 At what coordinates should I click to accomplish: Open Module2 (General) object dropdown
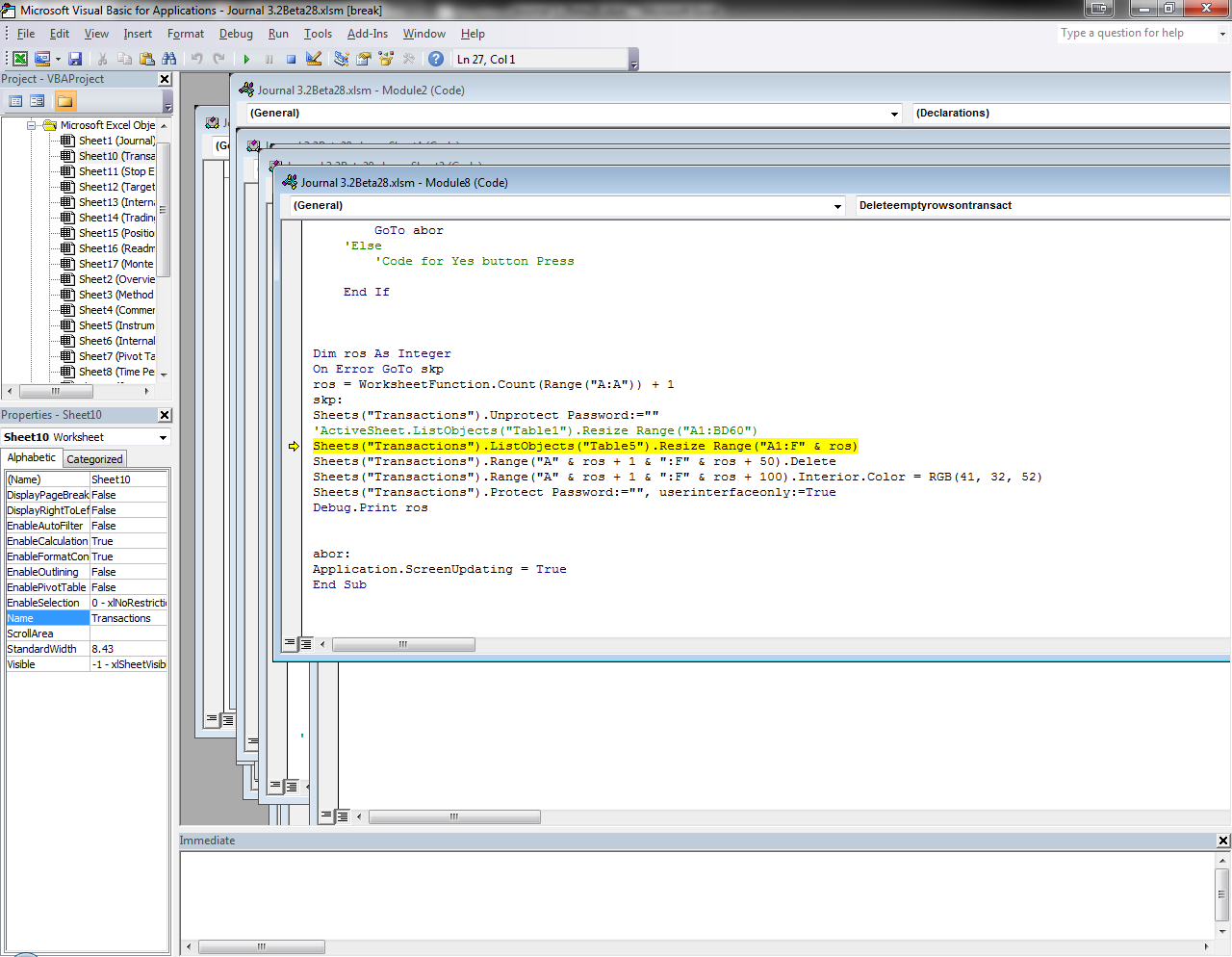point(894,113)
